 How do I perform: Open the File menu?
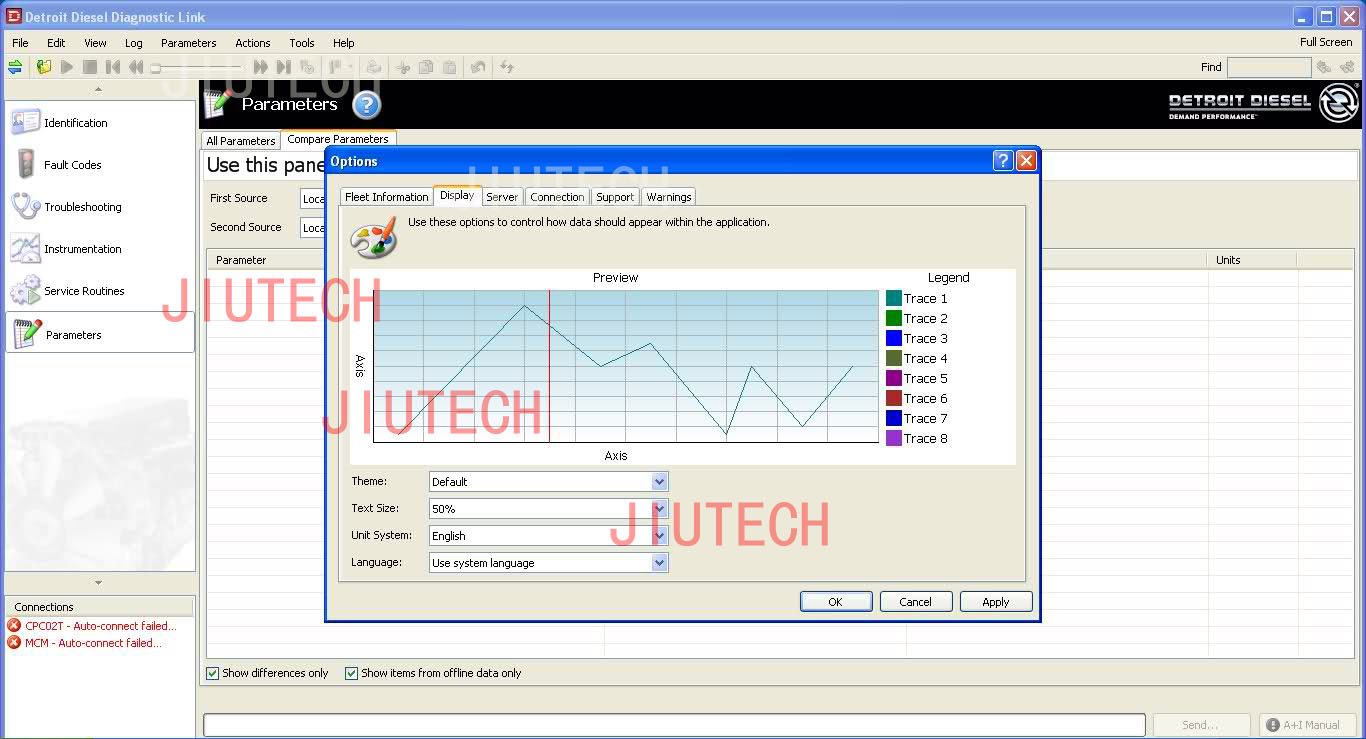[20, 43]
